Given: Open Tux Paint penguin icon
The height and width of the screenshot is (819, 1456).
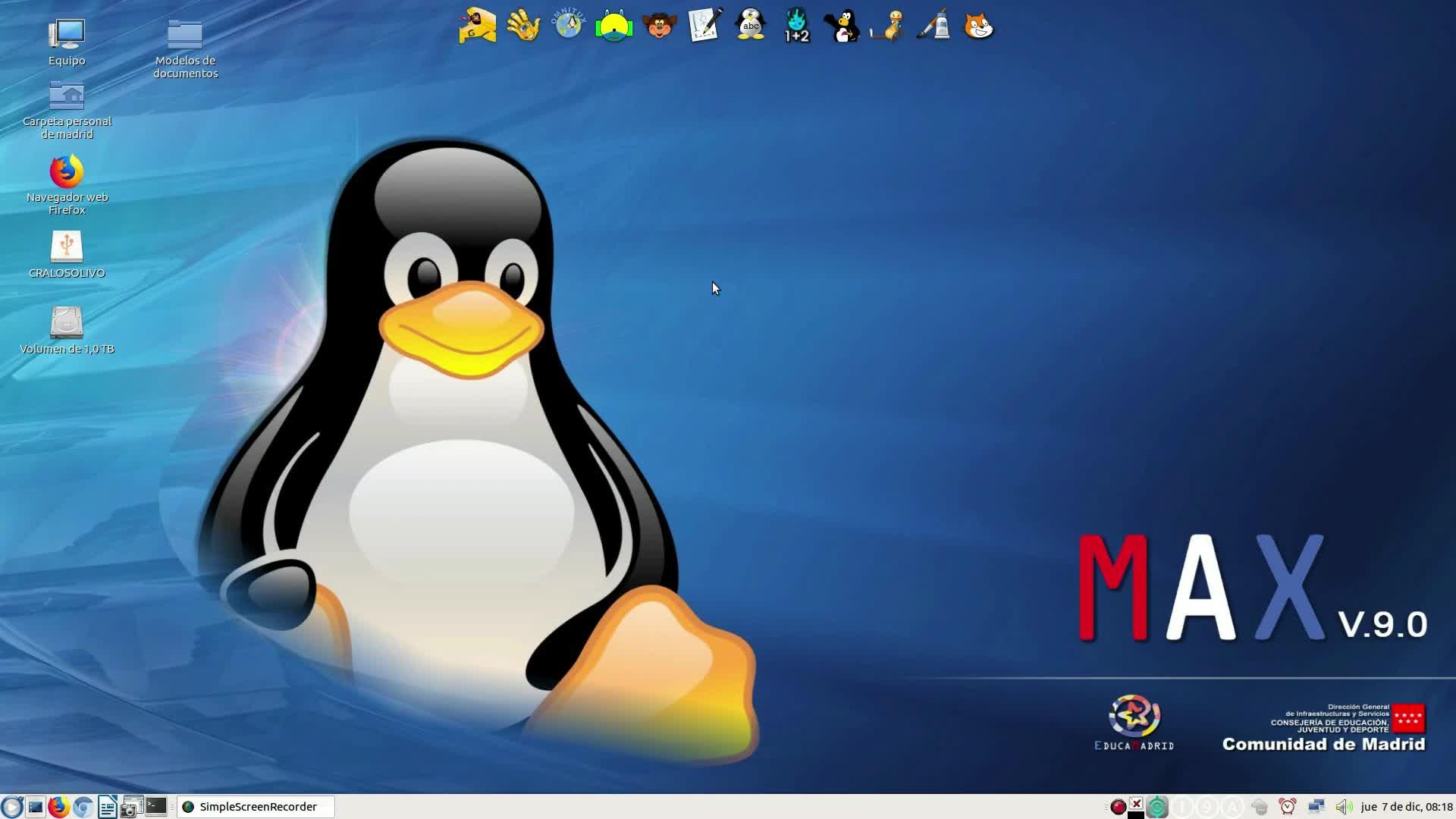Looking at the screenshot, I should pos(842,26).
